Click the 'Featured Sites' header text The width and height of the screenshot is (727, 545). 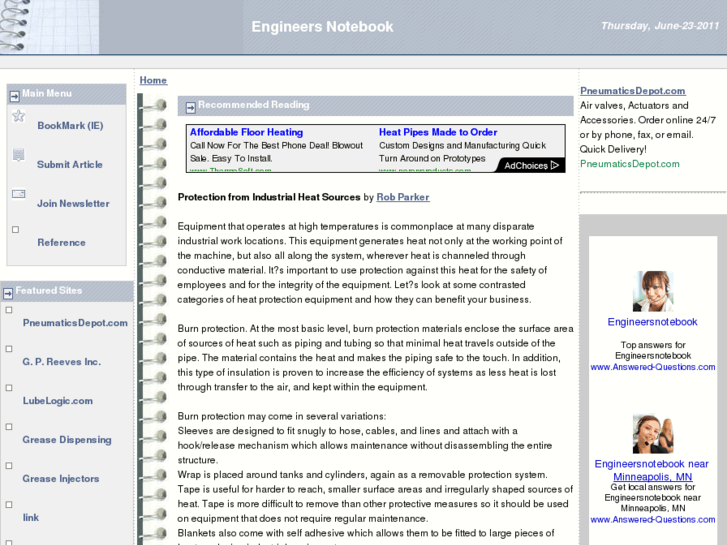[x=49, y=290]
